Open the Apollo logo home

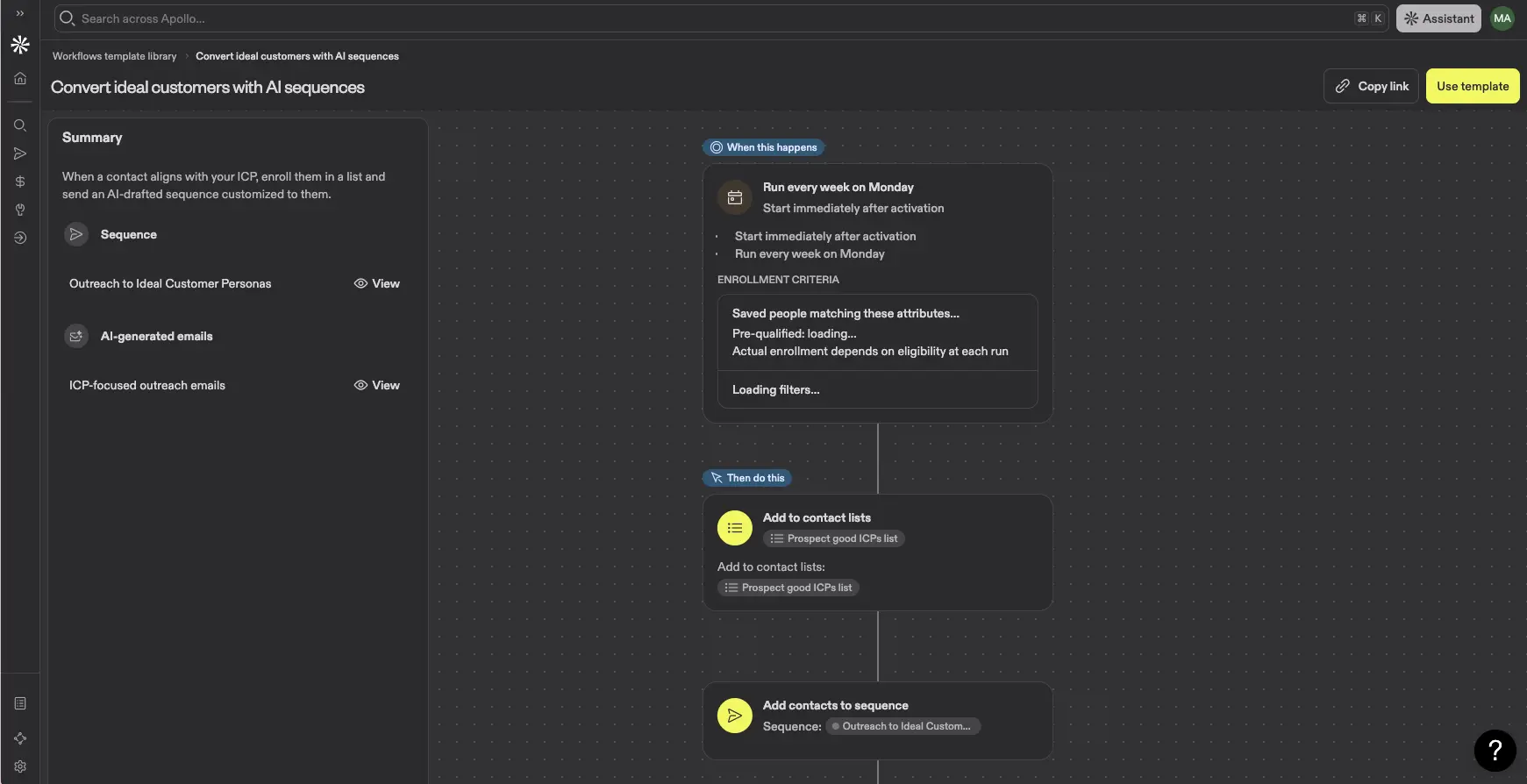20,45
